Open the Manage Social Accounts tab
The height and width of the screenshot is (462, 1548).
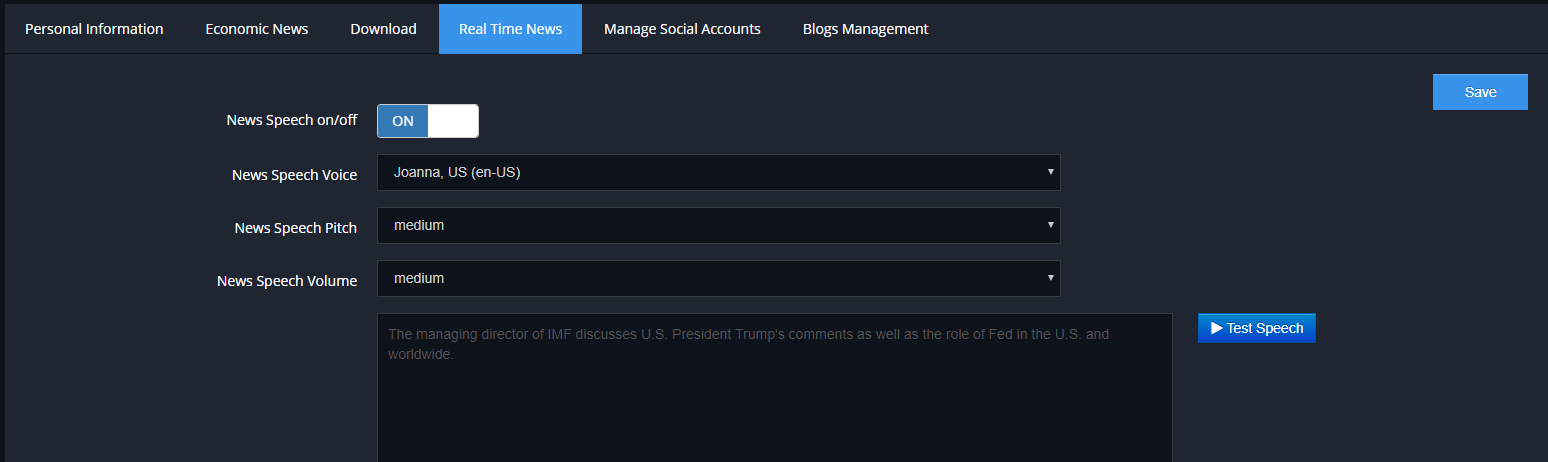pyautogui.click(x=682, y=29)
